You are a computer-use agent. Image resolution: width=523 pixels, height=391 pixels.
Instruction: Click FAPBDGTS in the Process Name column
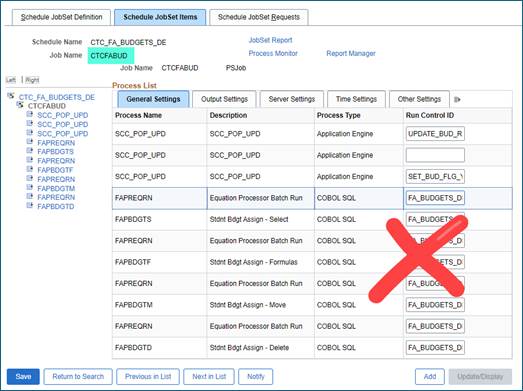tap(133, 220)
